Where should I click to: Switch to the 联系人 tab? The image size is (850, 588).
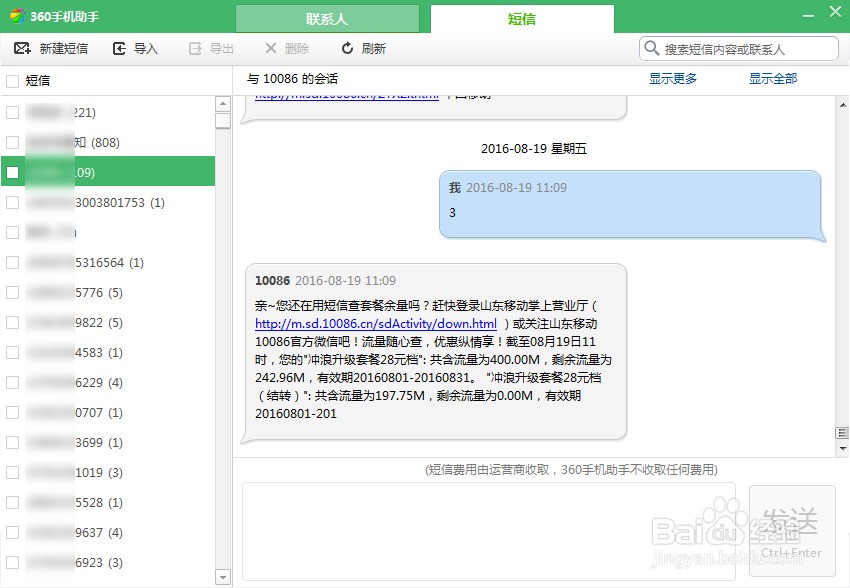[327, 19]
